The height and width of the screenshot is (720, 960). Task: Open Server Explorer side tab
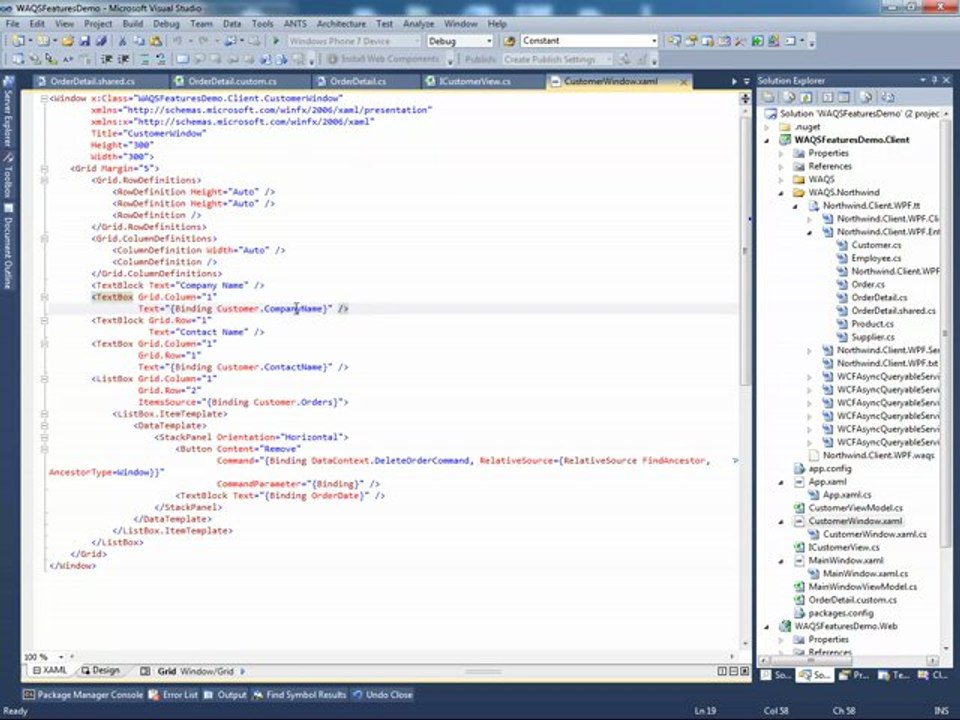coord(8,111)
